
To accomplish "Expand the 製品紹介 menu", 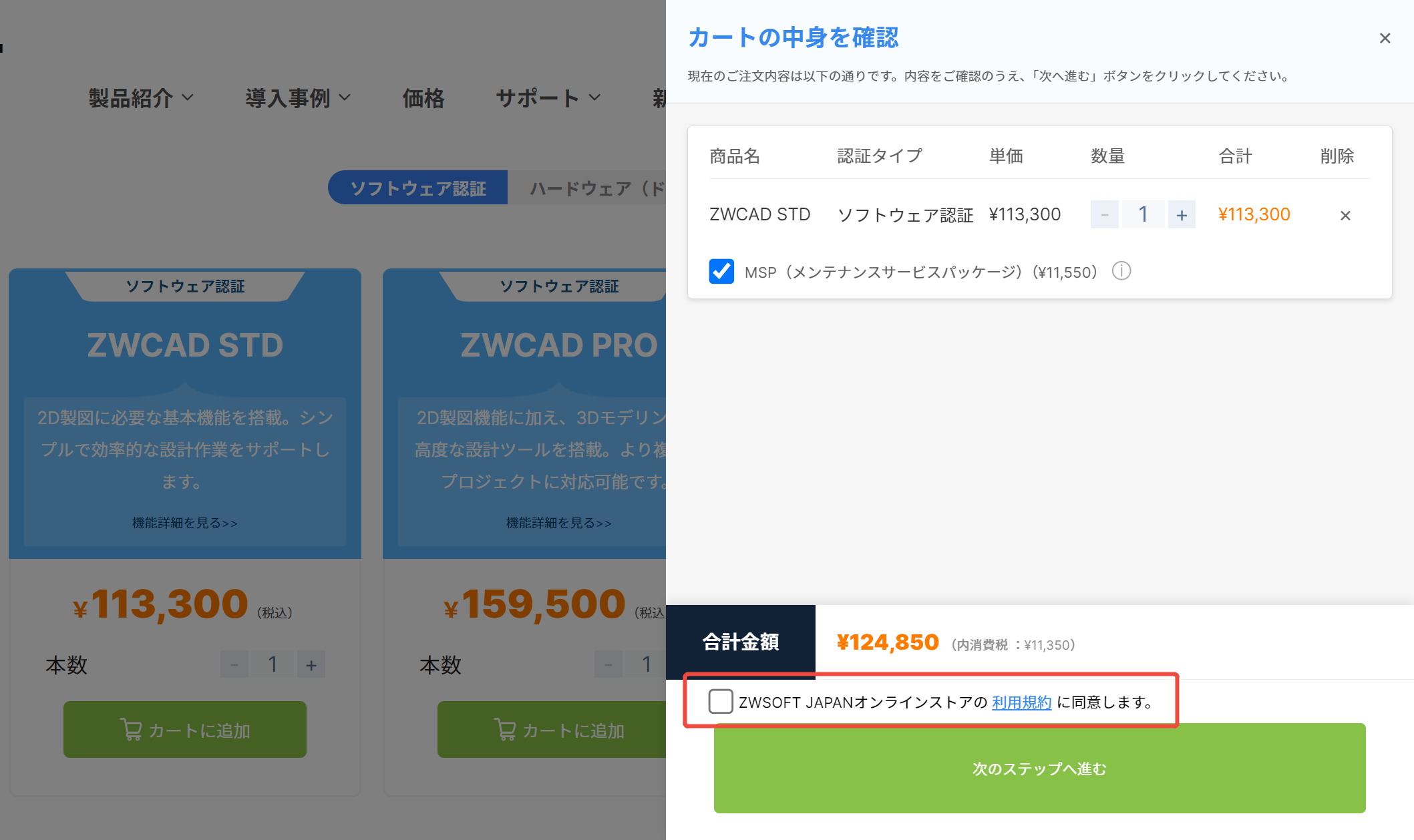I will tap(141, 98).
